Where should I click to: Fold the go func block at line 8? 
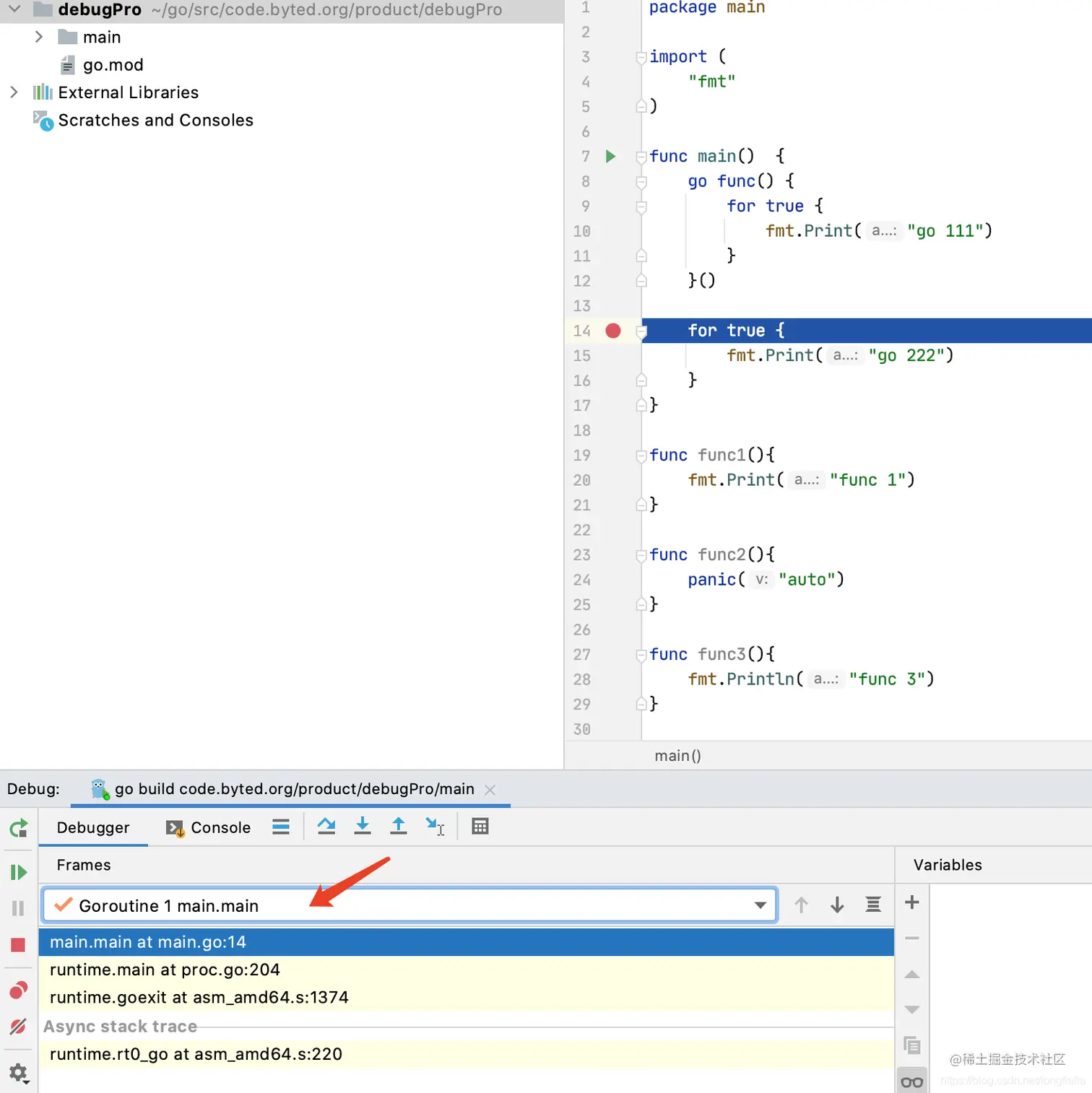pyautogui.click(x=641, y=182)
